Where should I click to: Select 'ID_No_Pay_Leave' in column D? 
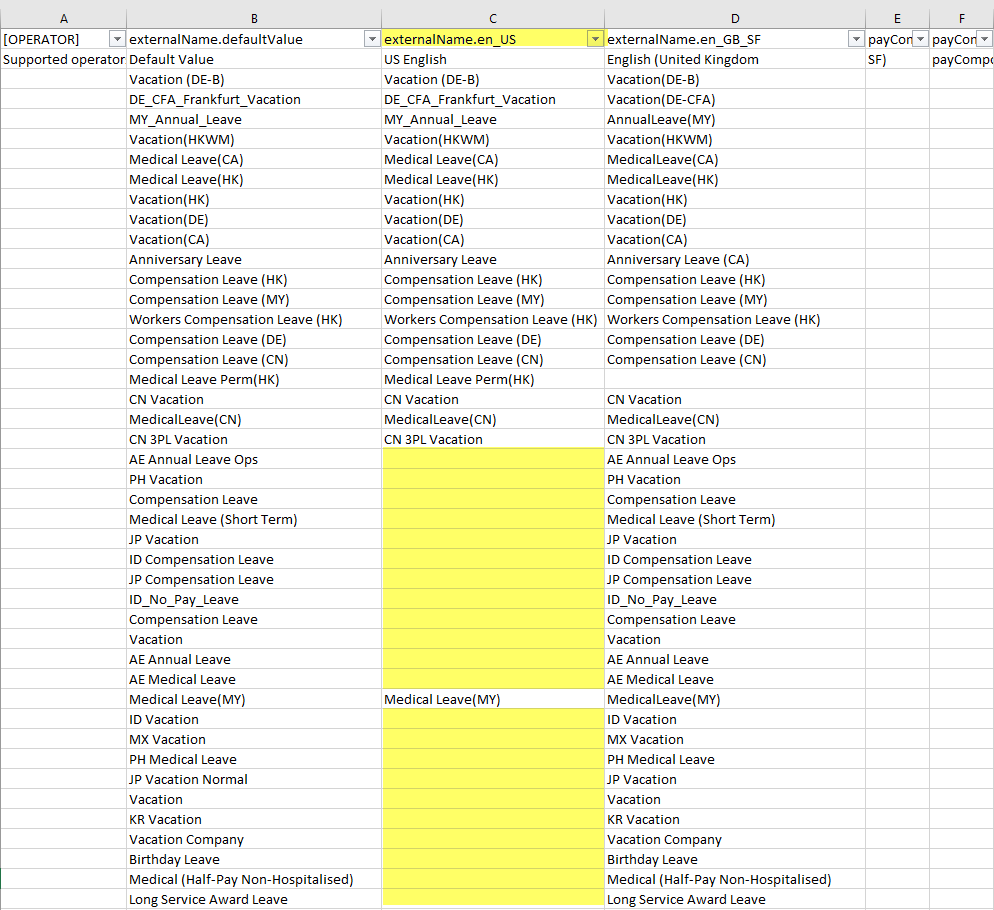735,599
